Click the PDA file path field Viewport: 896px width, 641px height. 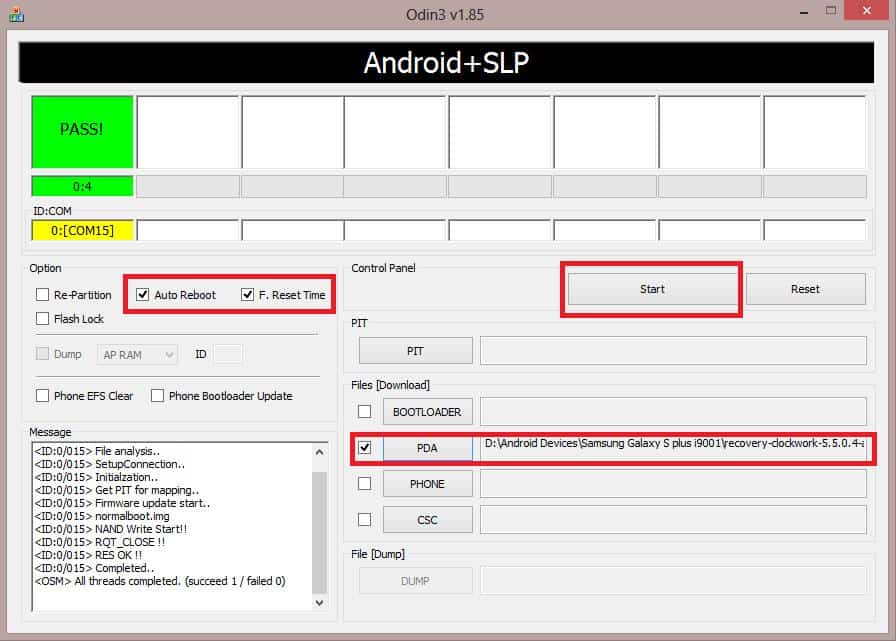[673, 448]
